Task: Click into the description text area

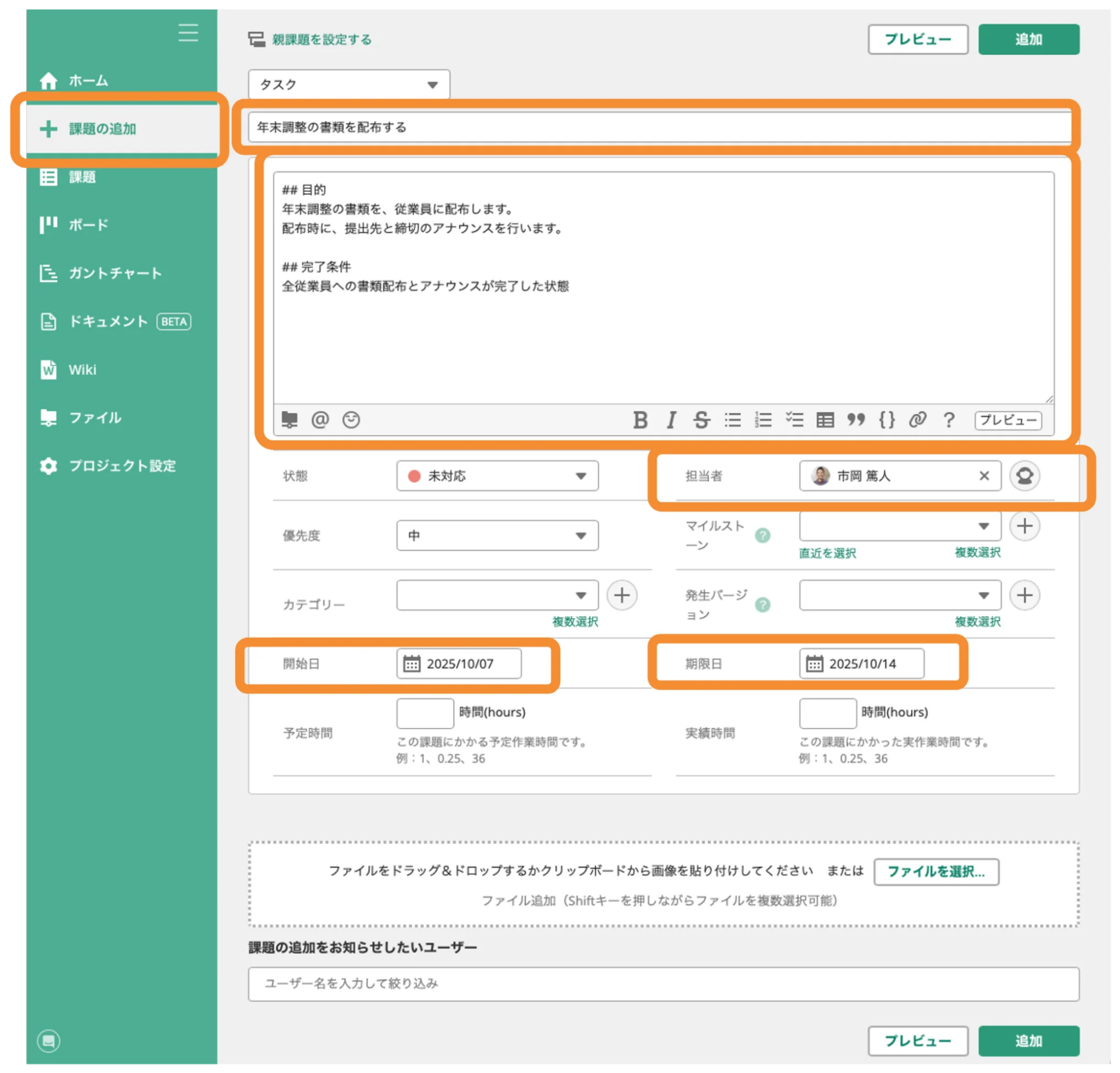Action: (x=663, y=288)
